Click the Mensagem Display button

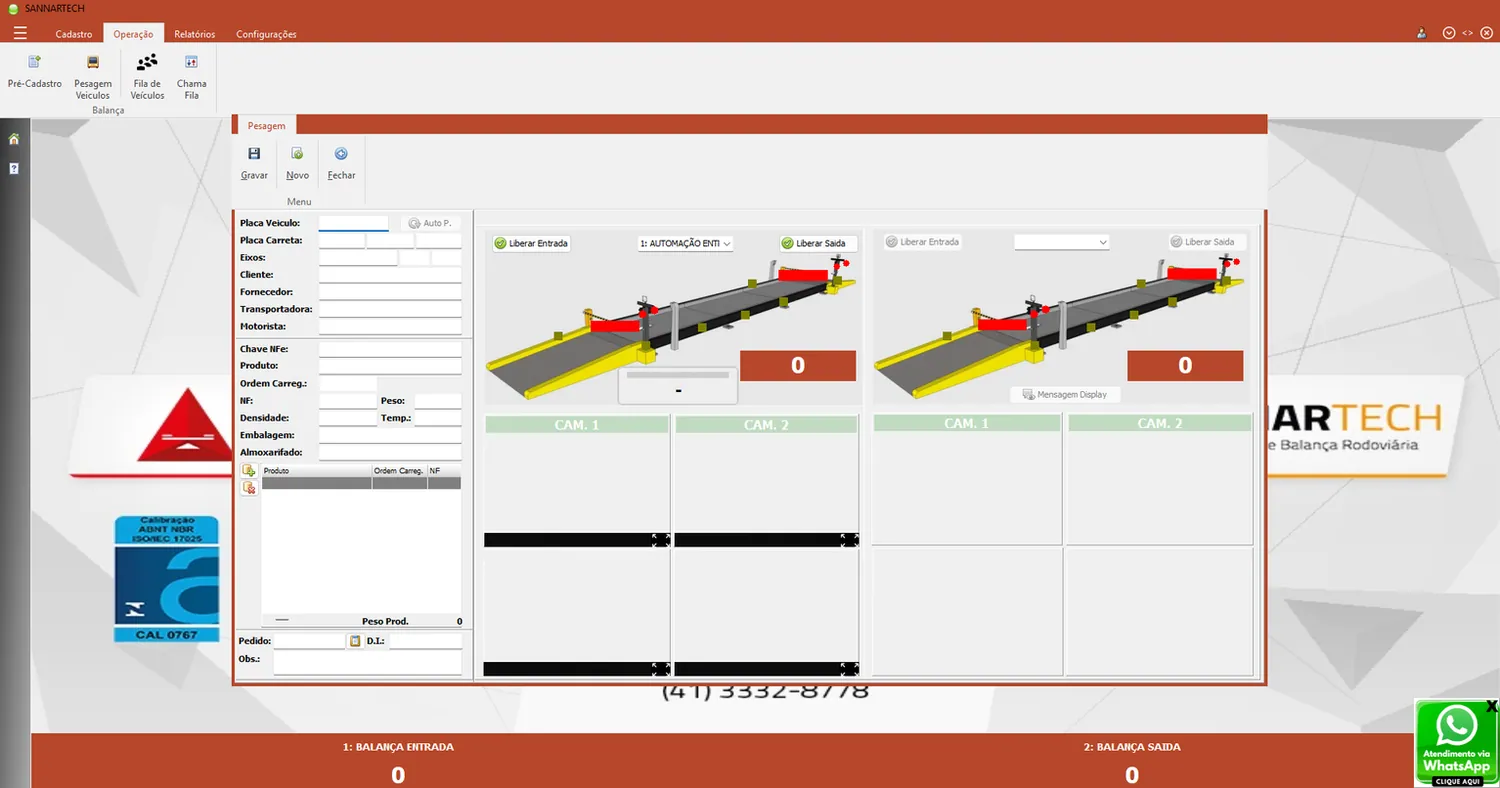(1065, 395)
